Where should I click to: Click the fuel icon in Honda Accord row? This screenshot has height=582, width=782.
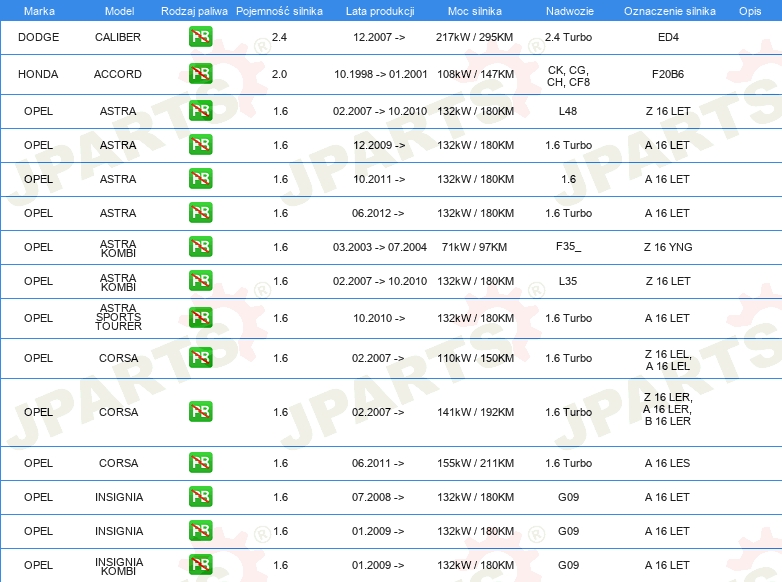(x=200, y=74)
